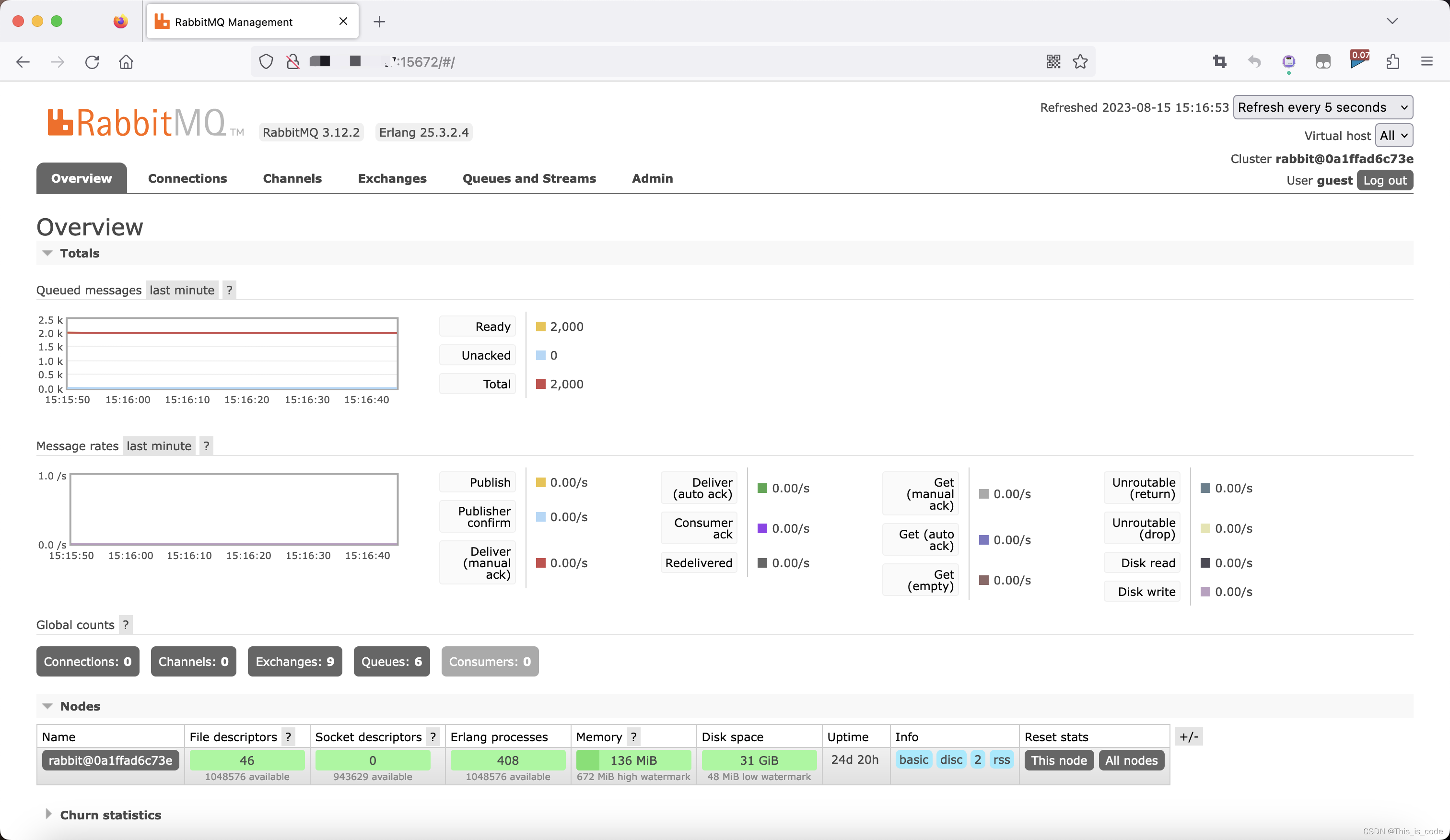The height and width of the screenshot is (840, 1450).
Task: Open help for Message rates
Action: point(207,446)
